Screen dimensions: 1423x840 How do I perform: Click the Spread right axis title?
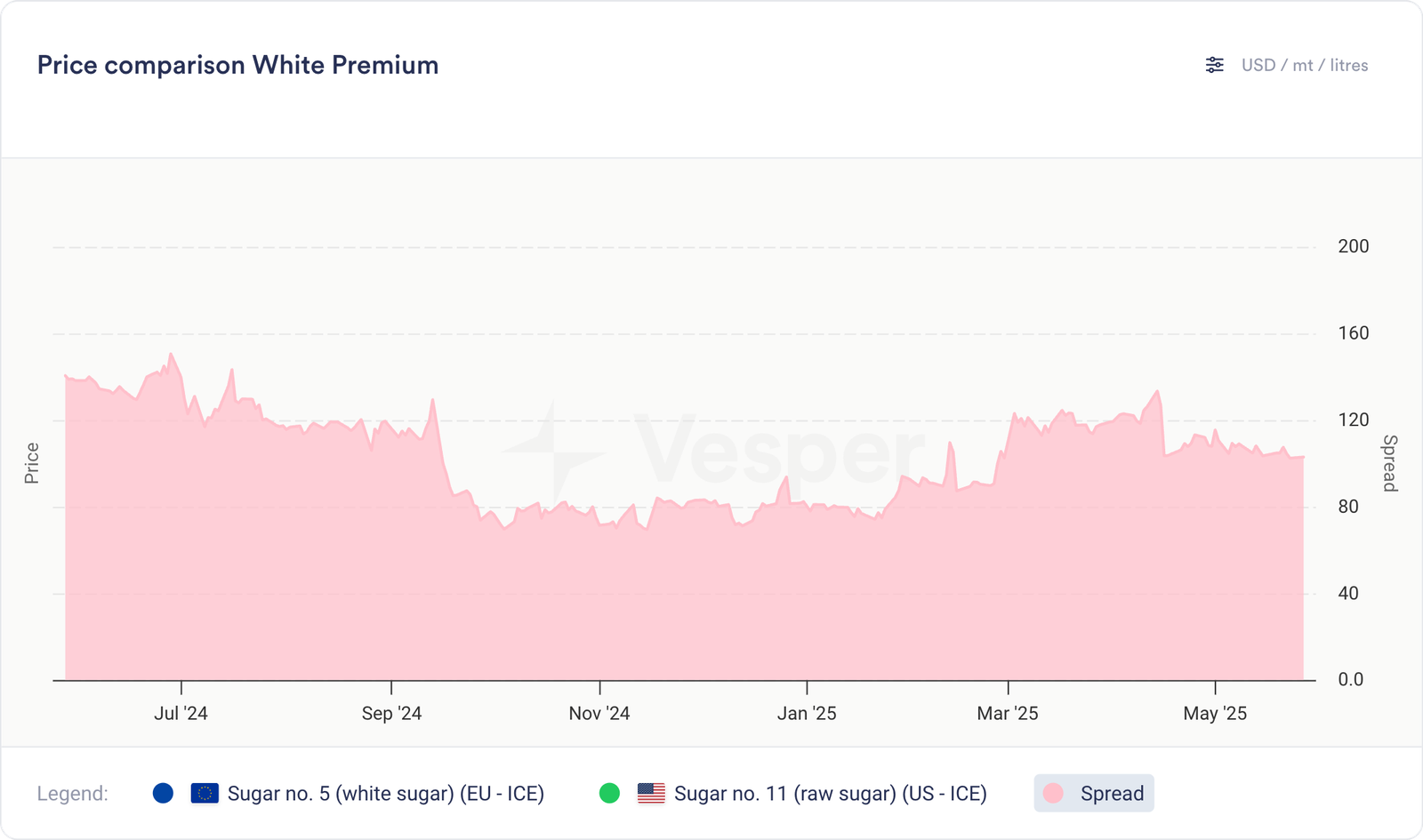click(x=1389, y=463)
